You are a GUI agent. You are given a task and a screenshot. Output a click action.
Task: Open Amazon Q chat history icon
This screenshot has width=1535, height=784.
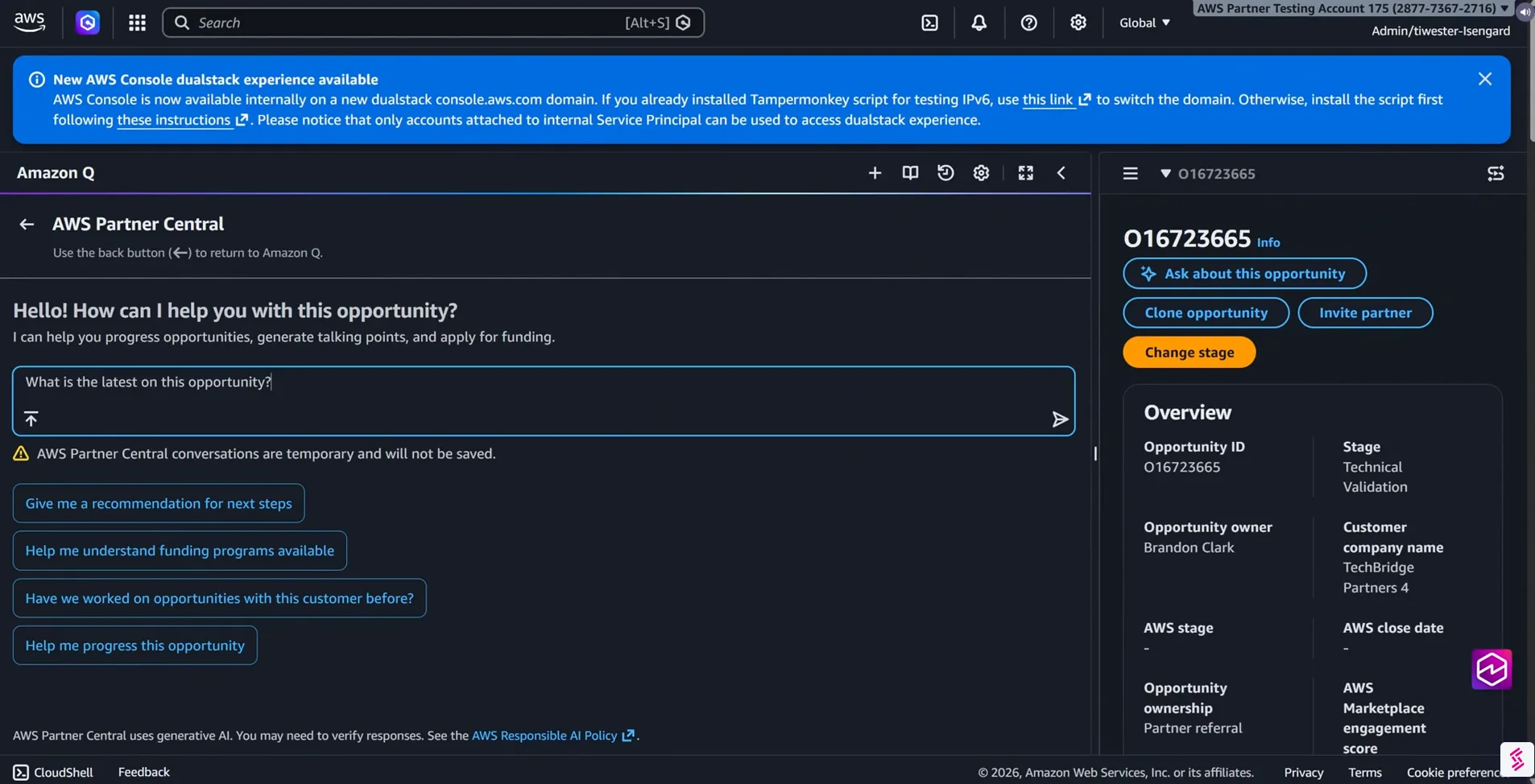[x=945, y=173]
